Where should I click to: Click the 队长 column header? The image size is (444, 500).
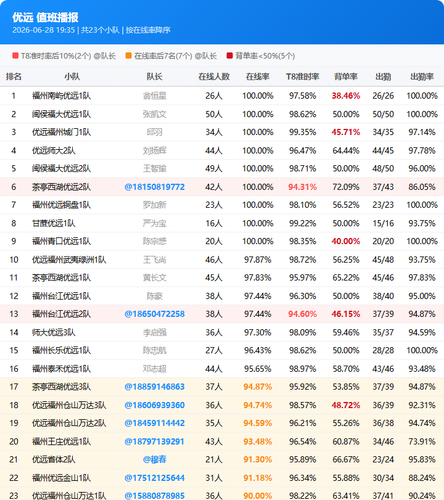point(154,77)
